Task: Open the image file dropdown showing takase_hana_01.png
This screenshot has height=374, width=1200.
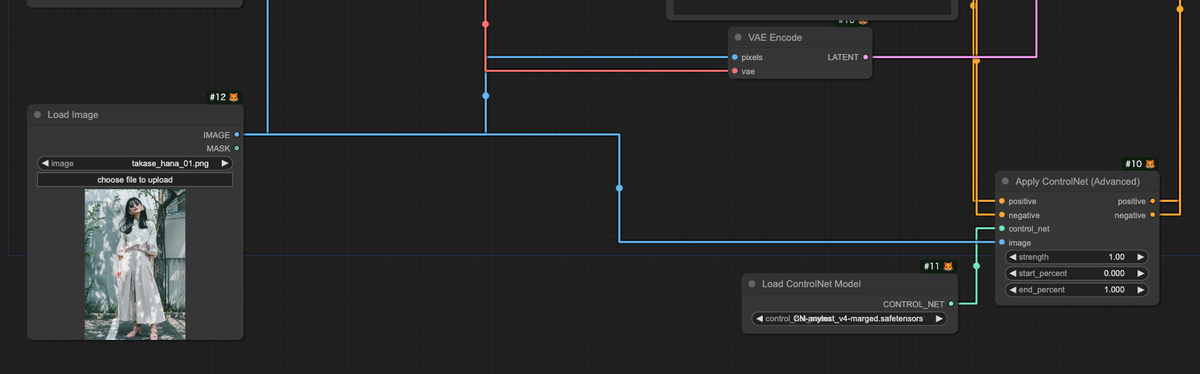Action: 135,163
